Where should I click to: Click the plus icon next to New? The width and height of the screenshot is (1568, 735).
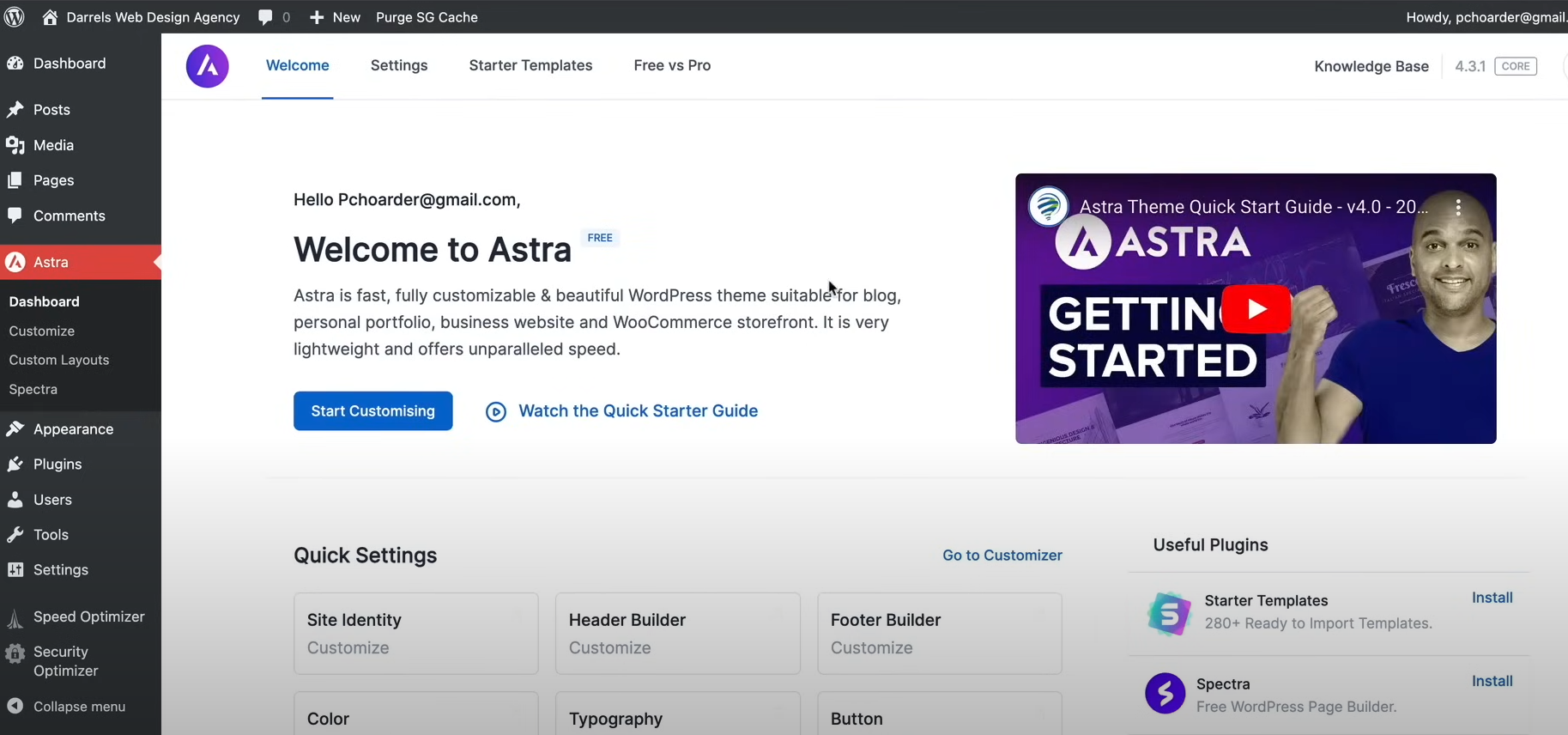(317, 17)
